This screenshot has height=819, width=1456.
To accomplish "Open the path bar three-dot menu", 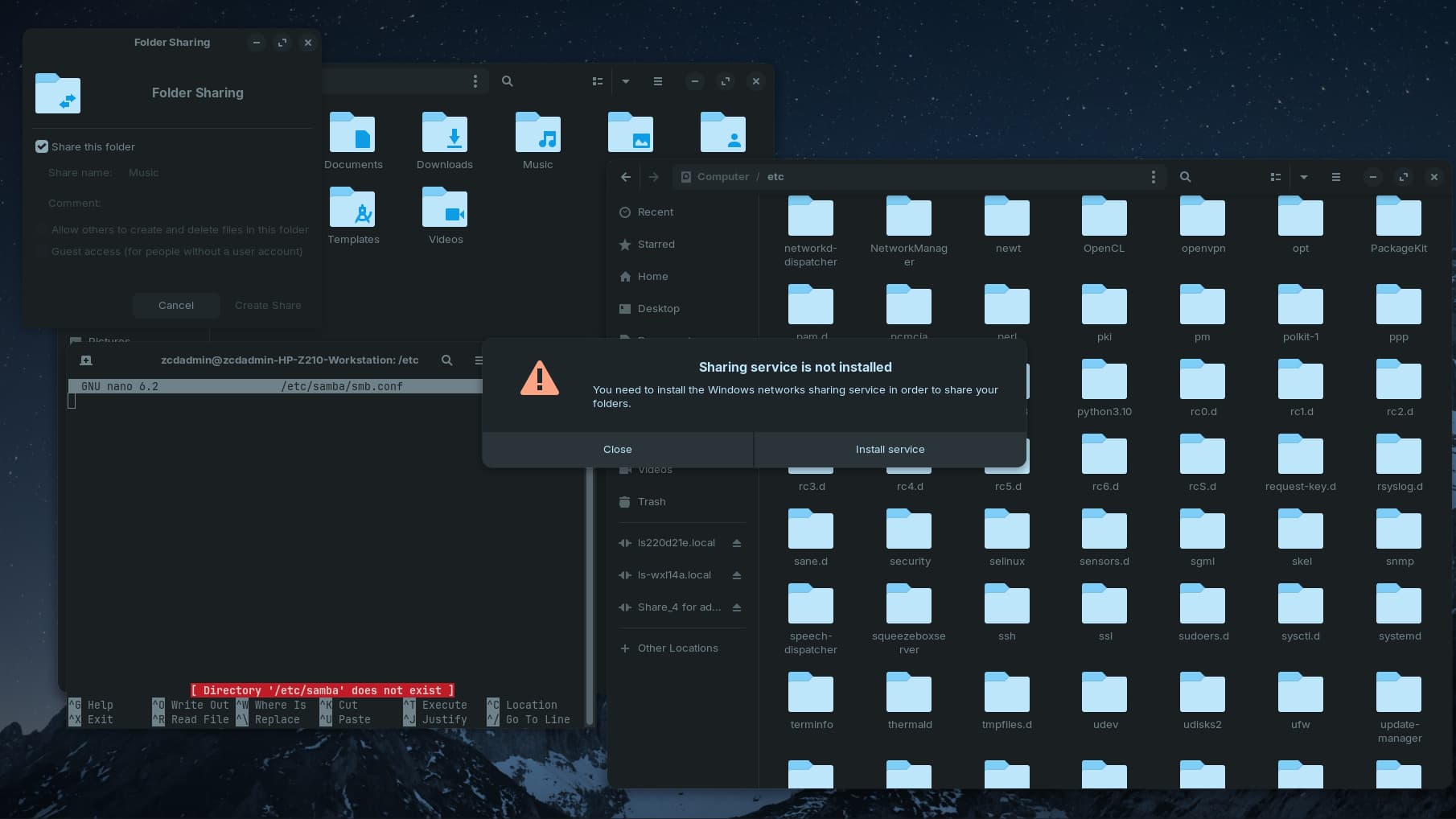I will tap(1153, 177).
